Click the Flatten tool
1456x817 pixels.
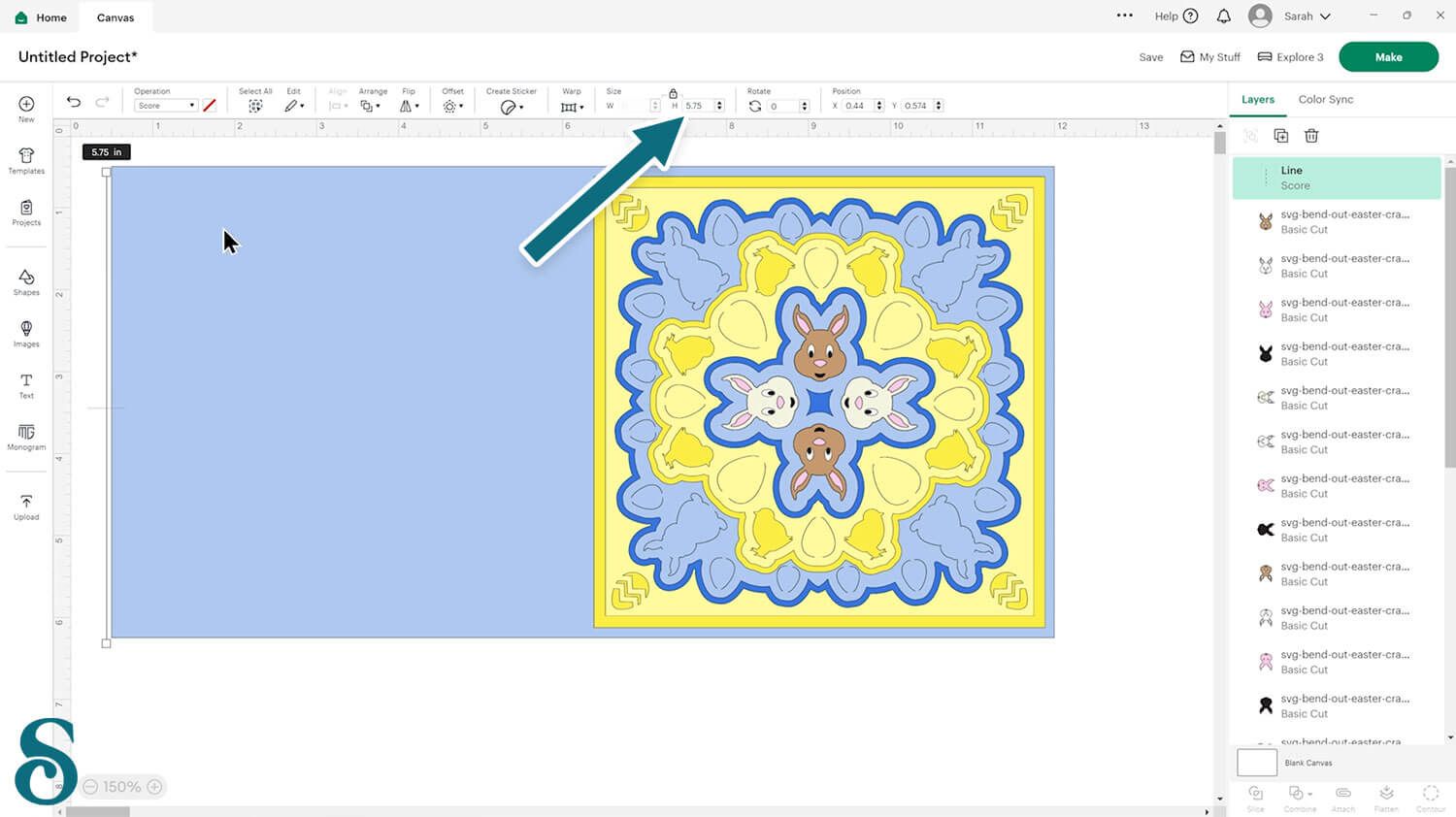(x=1386, y=799)
